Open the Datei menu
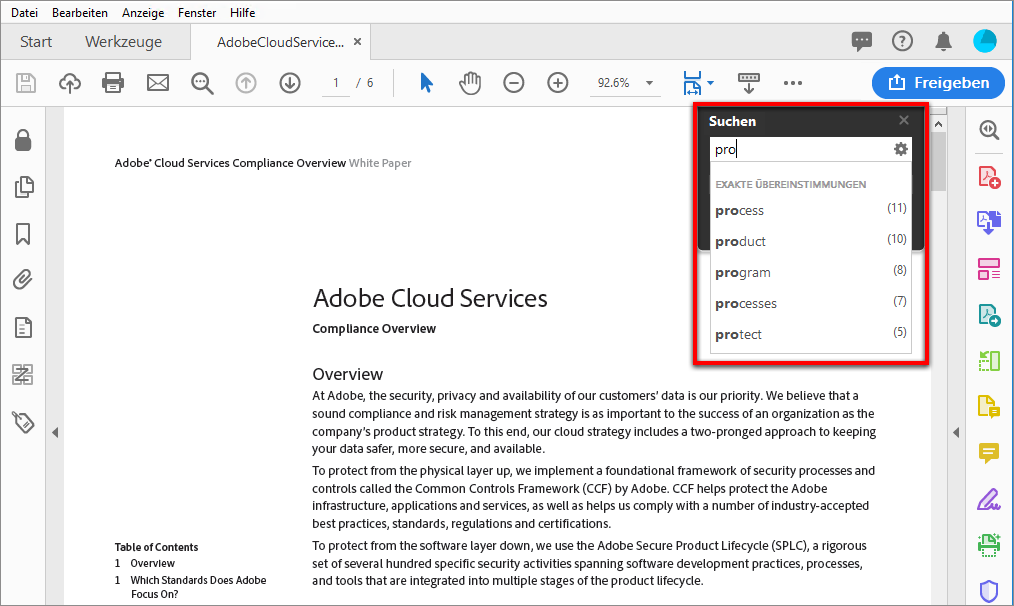Viewport: 1014px width, 606px height. point(24,12)
